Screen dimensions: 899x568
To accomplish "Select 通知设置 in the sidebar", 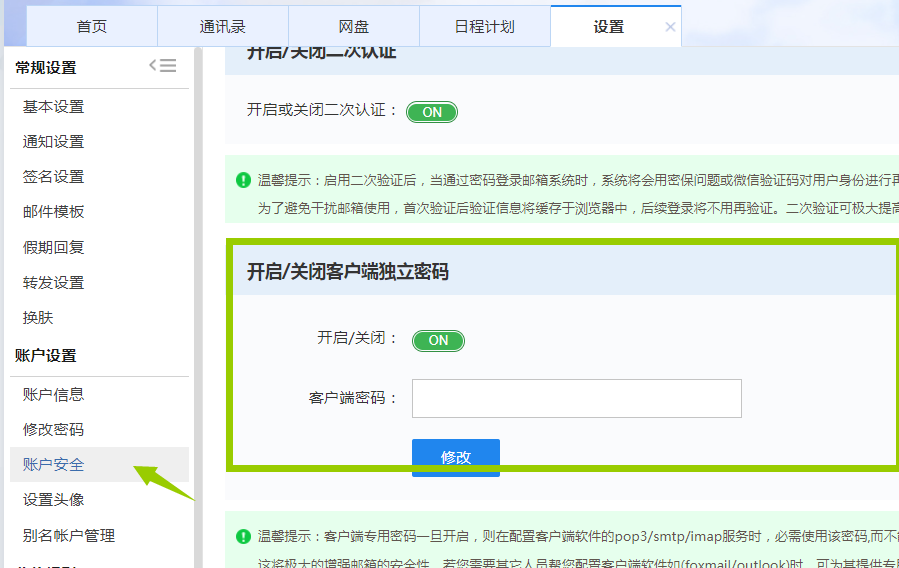I will coord(54,142).
